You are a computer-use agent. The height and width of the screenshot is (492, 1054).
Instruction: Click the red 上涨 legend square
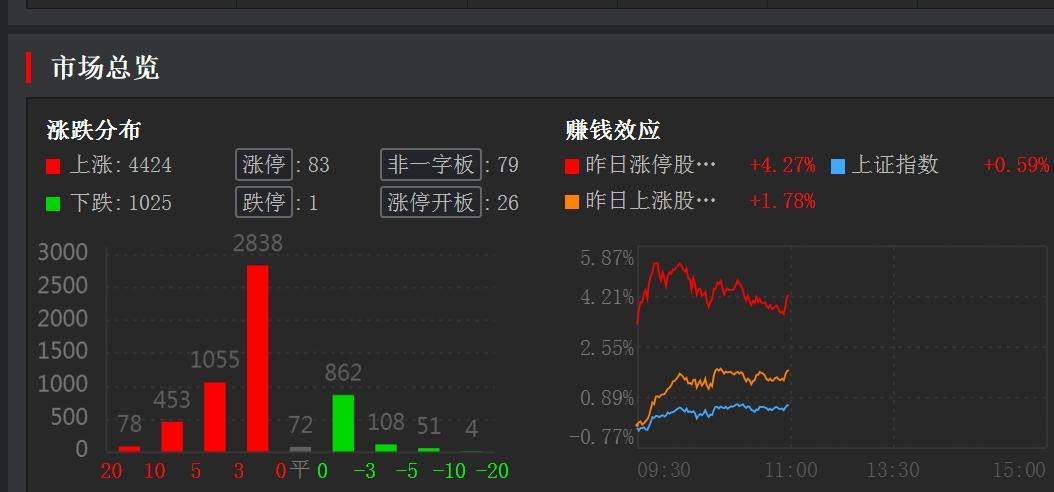[53, 166]
